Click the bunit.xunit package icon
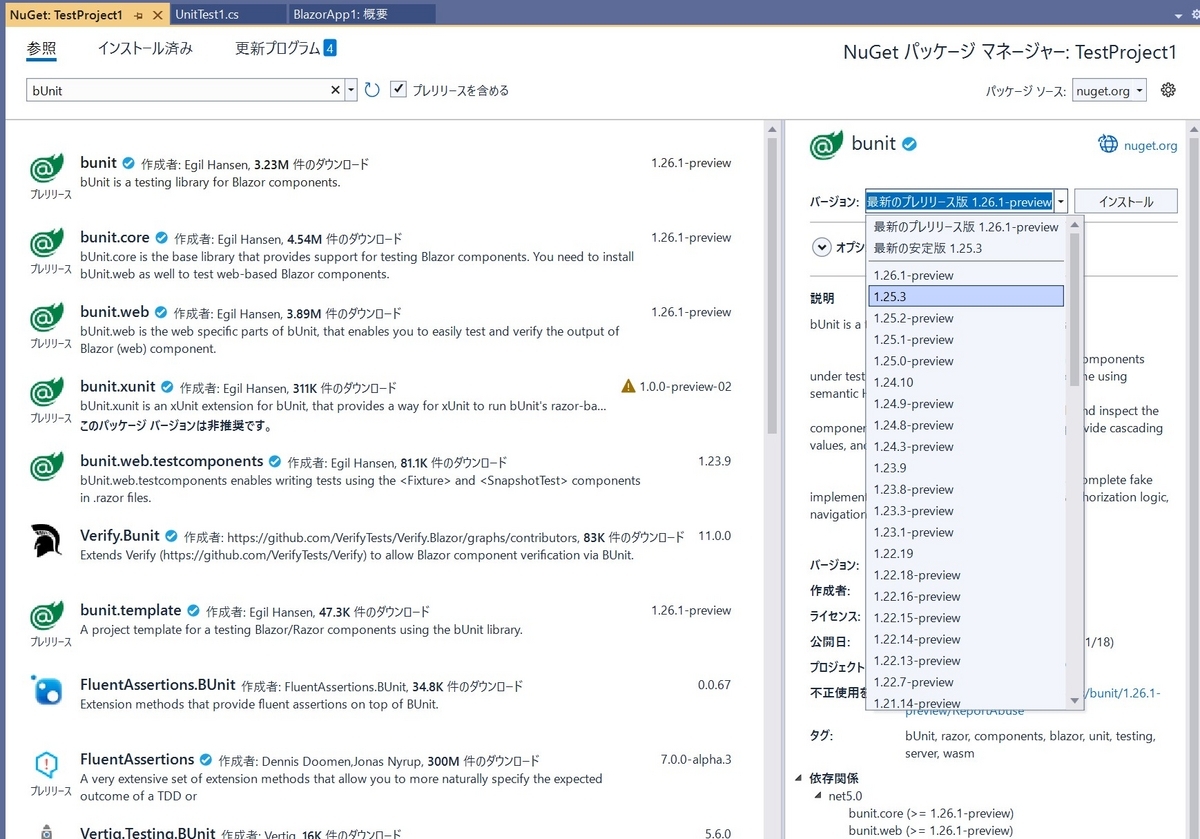This screenshot has width=1200, height=839. click(47, 393)
